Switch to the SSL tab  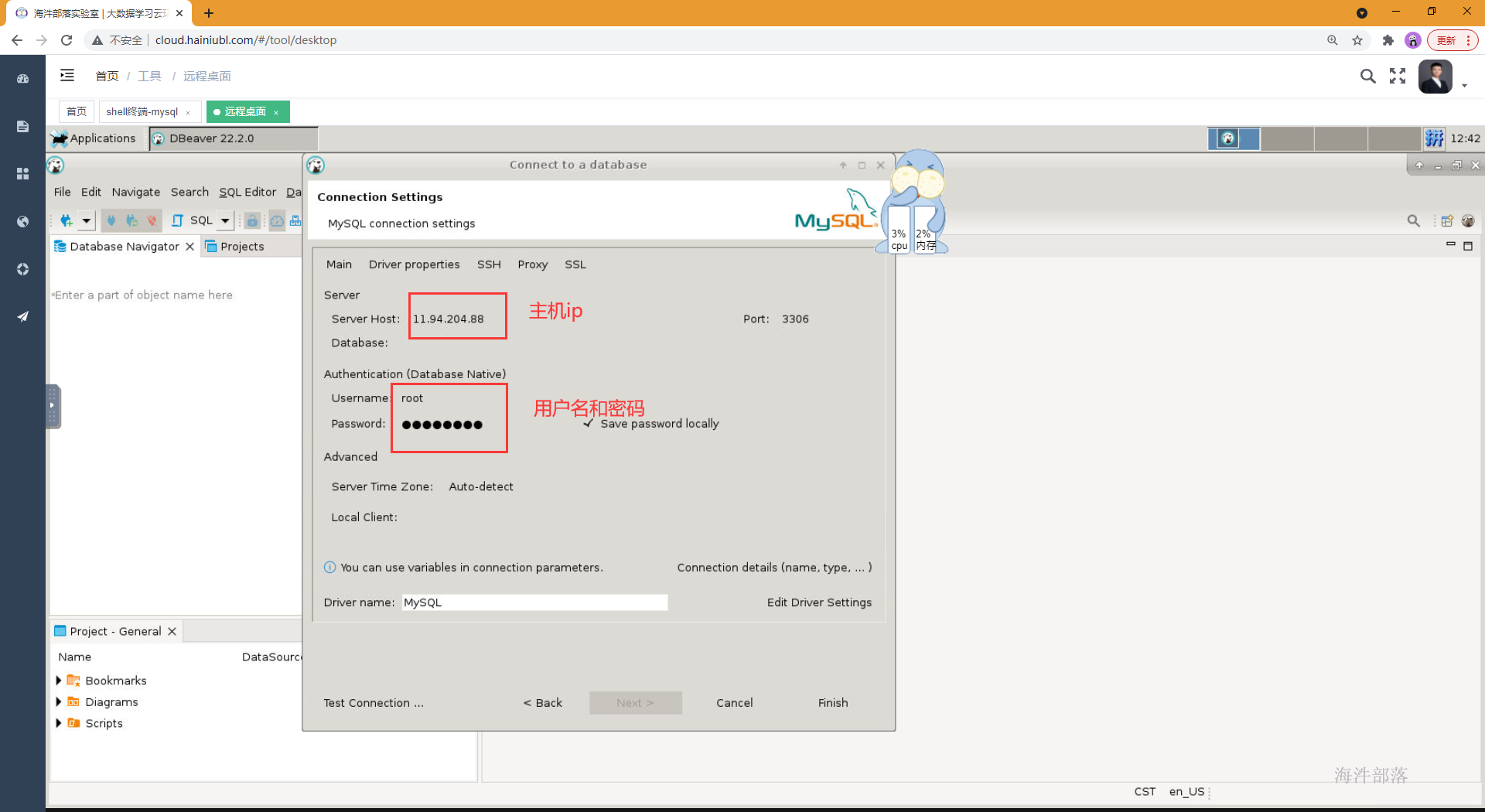575,264
